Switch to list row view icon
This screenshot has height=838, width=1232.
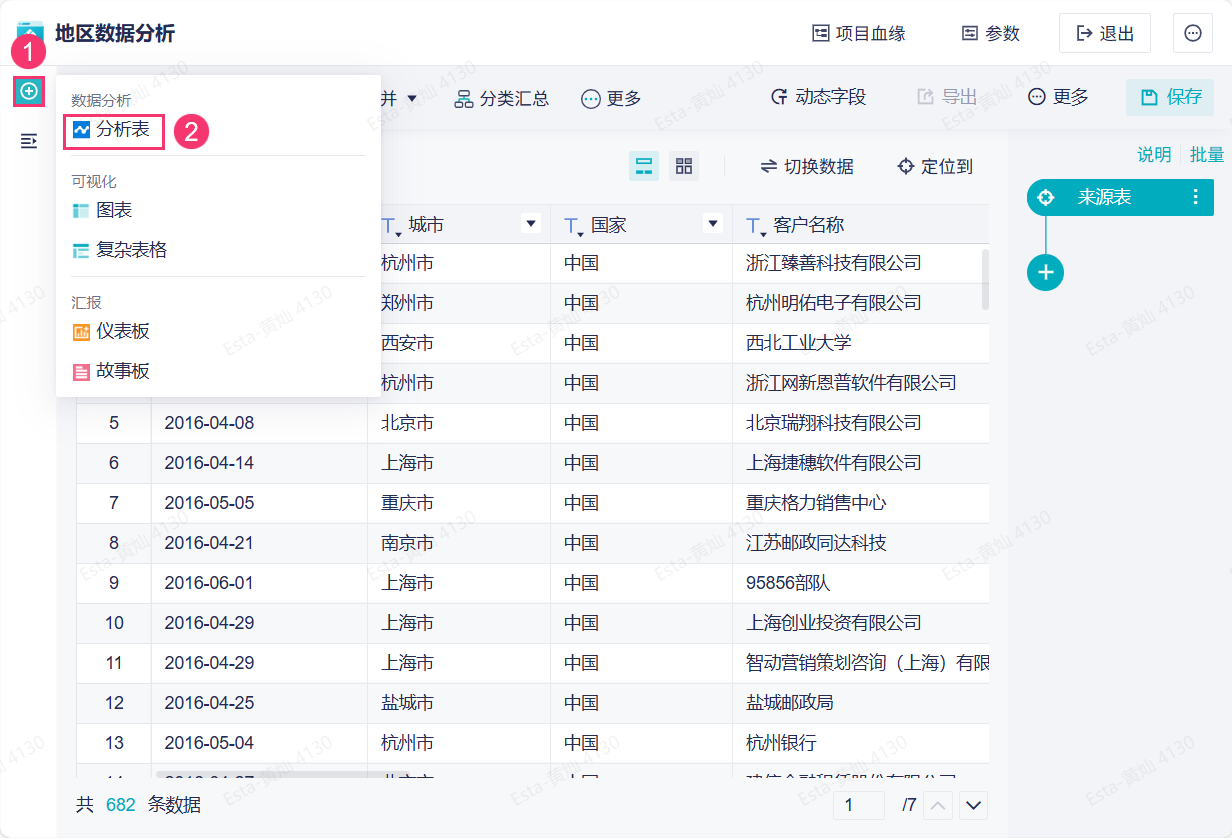click(x=644, y=166)
